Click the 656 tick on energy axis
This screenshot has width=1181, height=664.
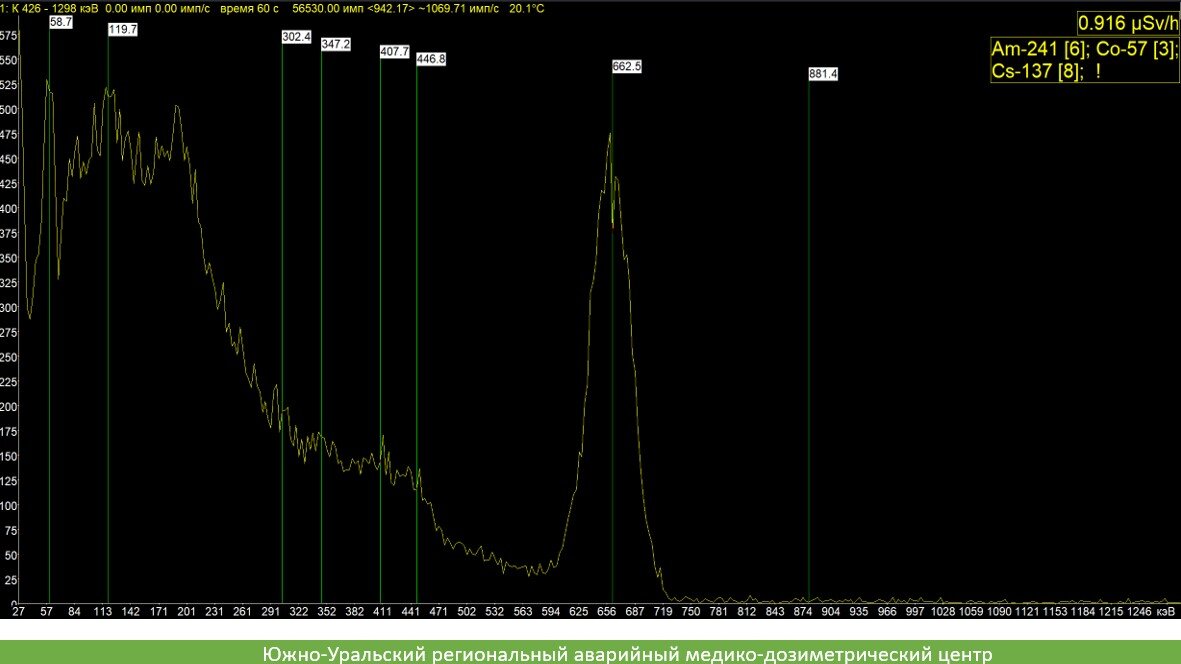606,612
